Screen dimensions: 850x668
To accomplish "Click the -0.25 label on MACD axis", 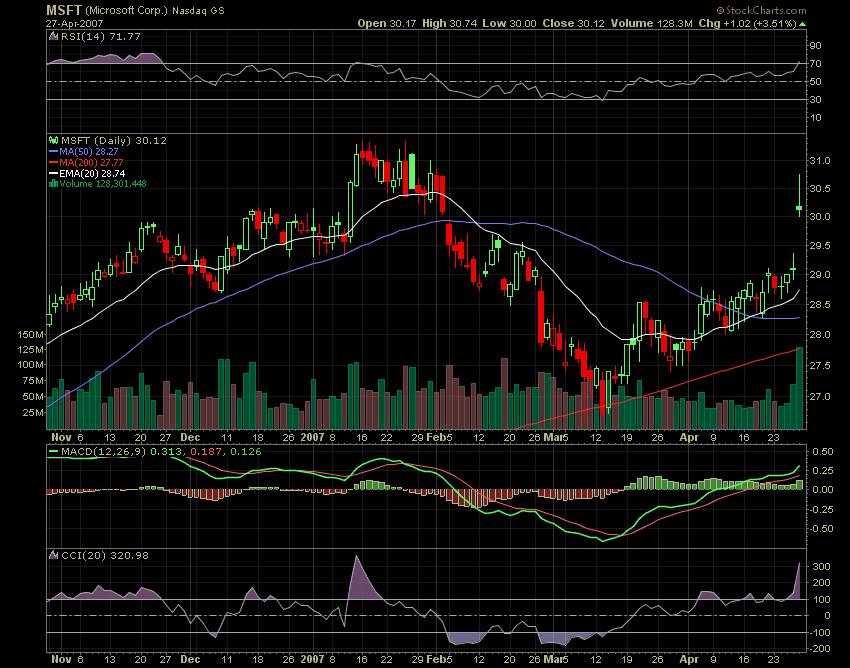I will click(x=821, y=510).
